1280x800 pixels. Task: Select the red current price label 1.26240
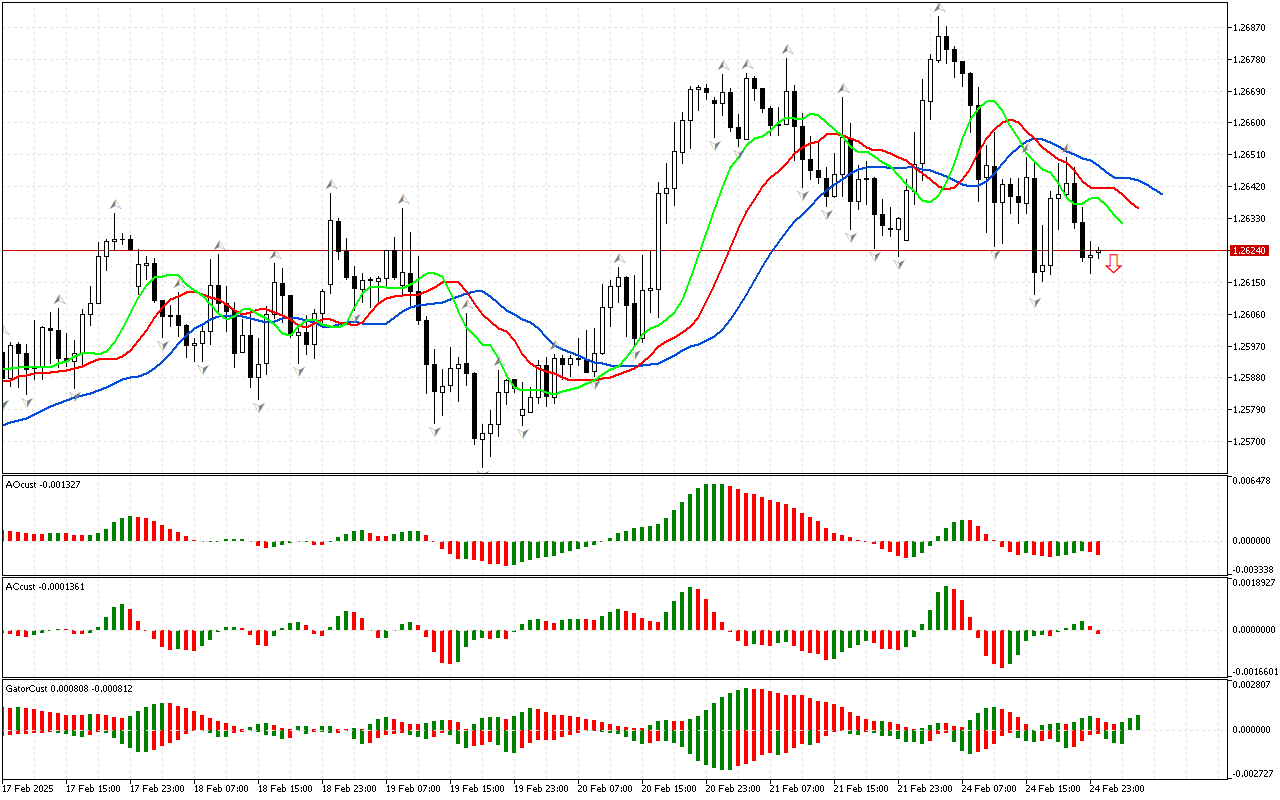pos(1251,251)
